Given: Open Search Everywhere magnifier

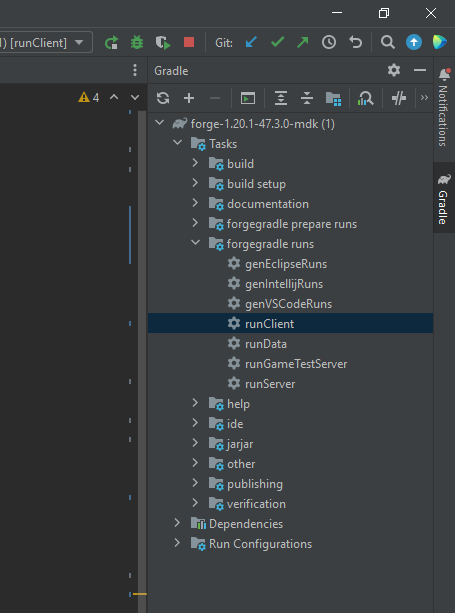Looking at the screenshot, I should point(387,42).
